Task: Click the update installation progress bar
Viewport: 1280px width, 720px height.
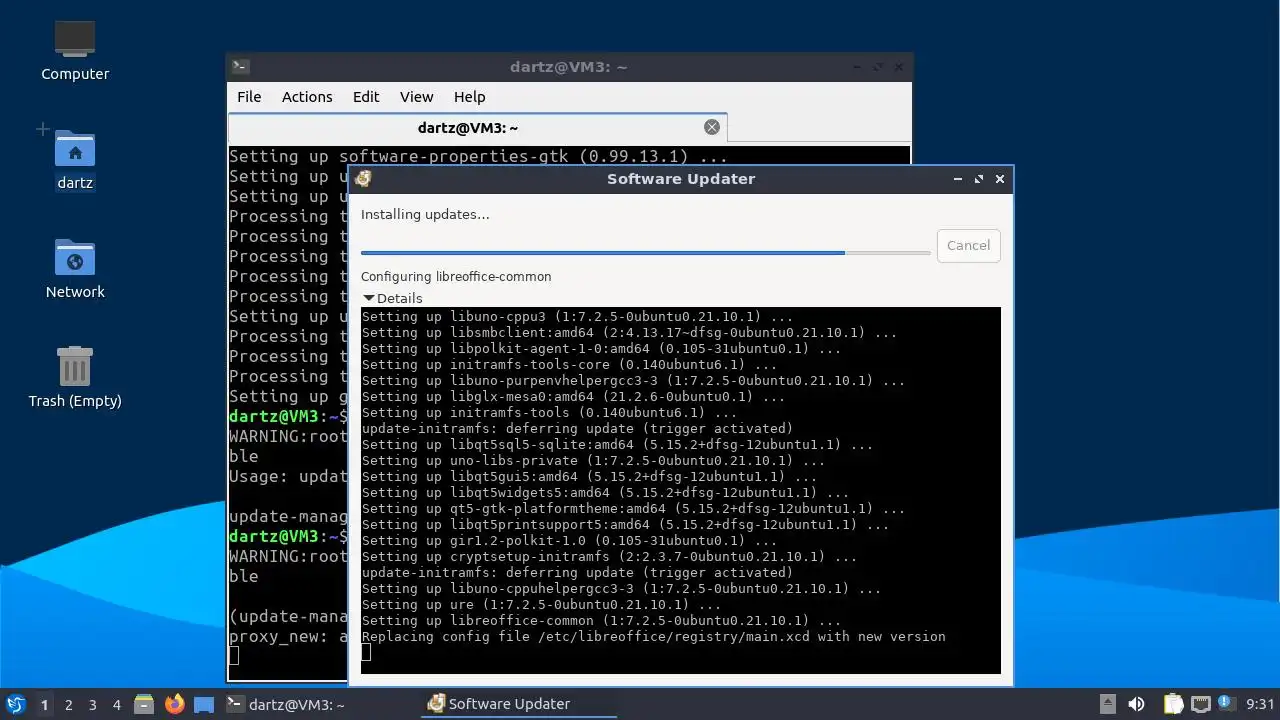Action: coord(646,253)
